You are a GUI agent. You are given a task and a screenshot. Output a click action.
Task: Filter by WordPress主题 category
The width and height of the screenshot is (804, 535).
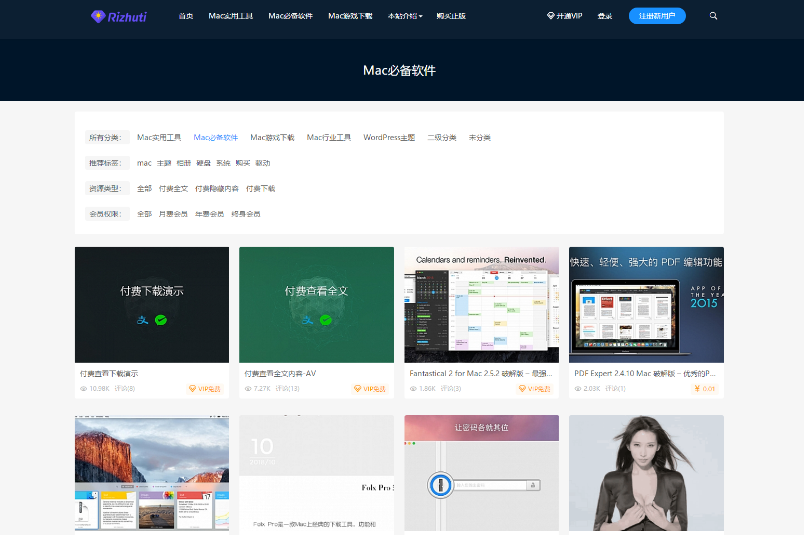coord(389,137)
